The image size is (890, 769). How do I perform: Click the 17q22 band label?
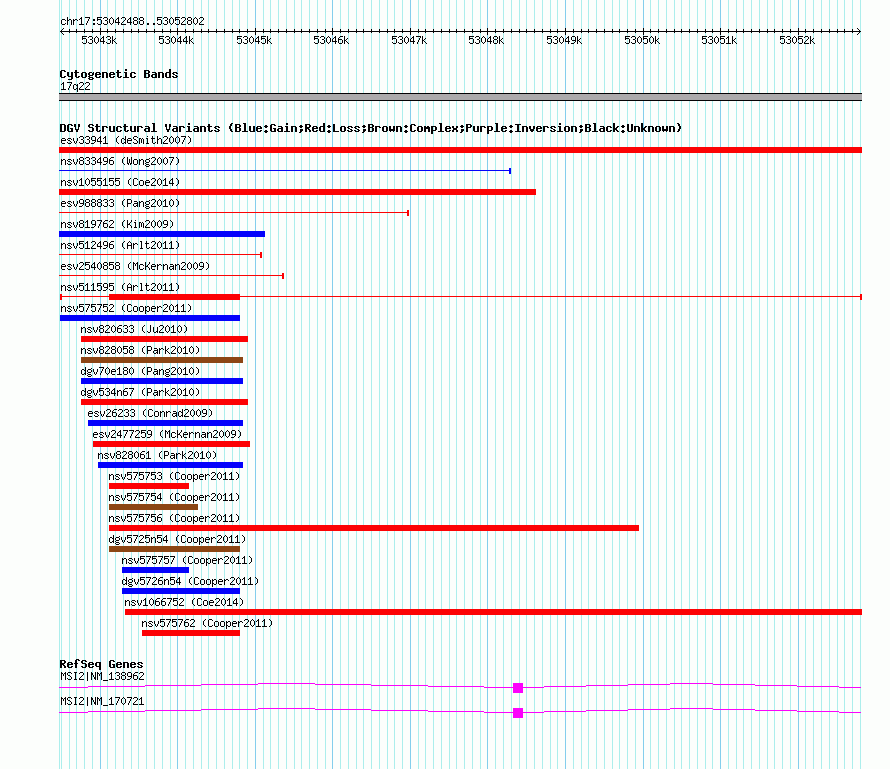[75, 86]
